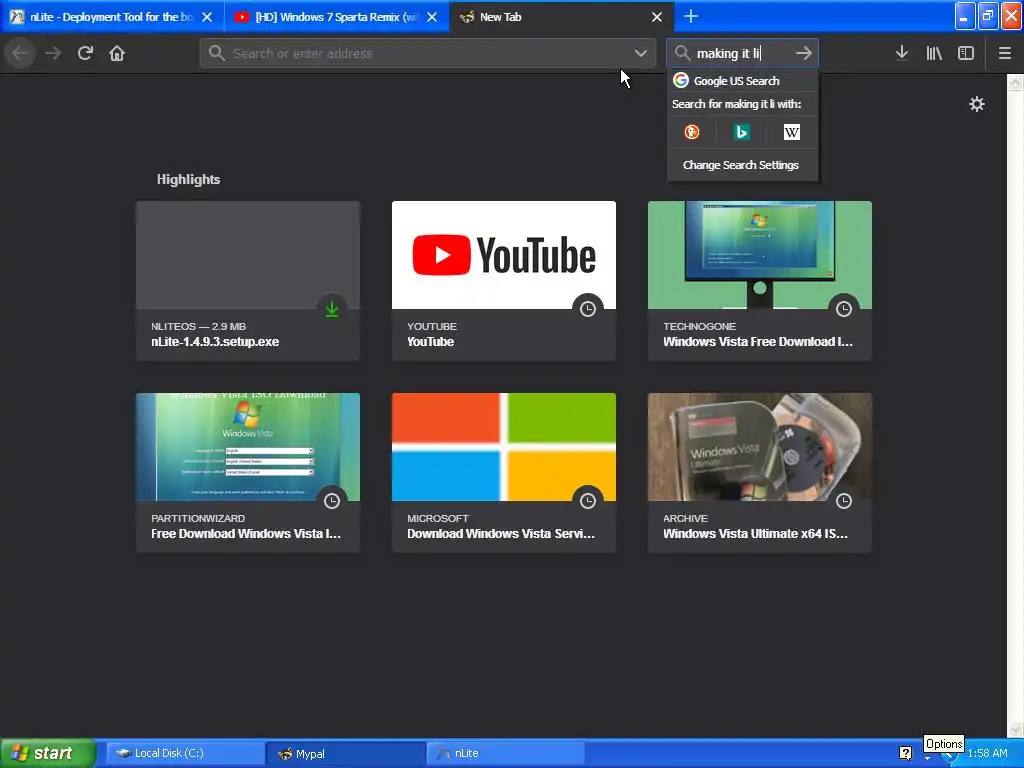The width and height of the screenshot is (1024, 768).
Task: Open a new tab with plus button
Action: click(x=691, y=16)
